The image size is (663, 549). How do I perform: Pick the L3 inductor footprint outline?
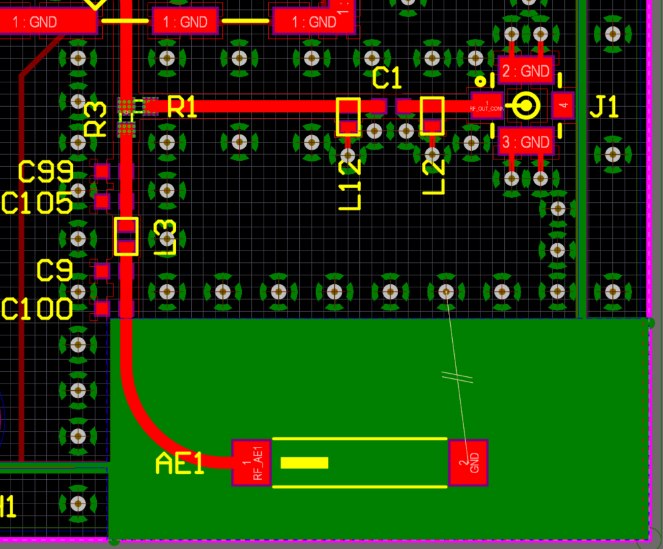pos(126,236)
